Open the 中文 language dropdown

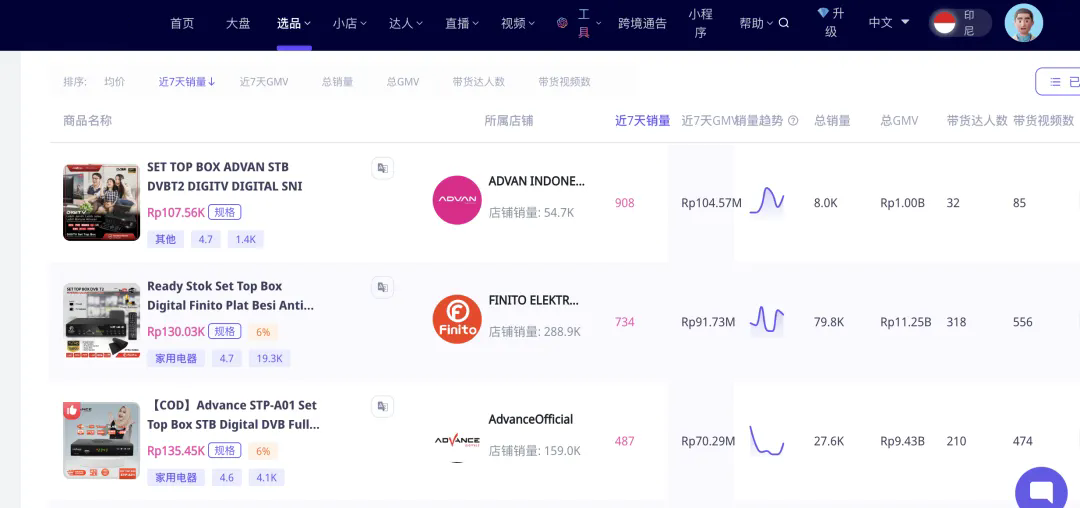889,23
